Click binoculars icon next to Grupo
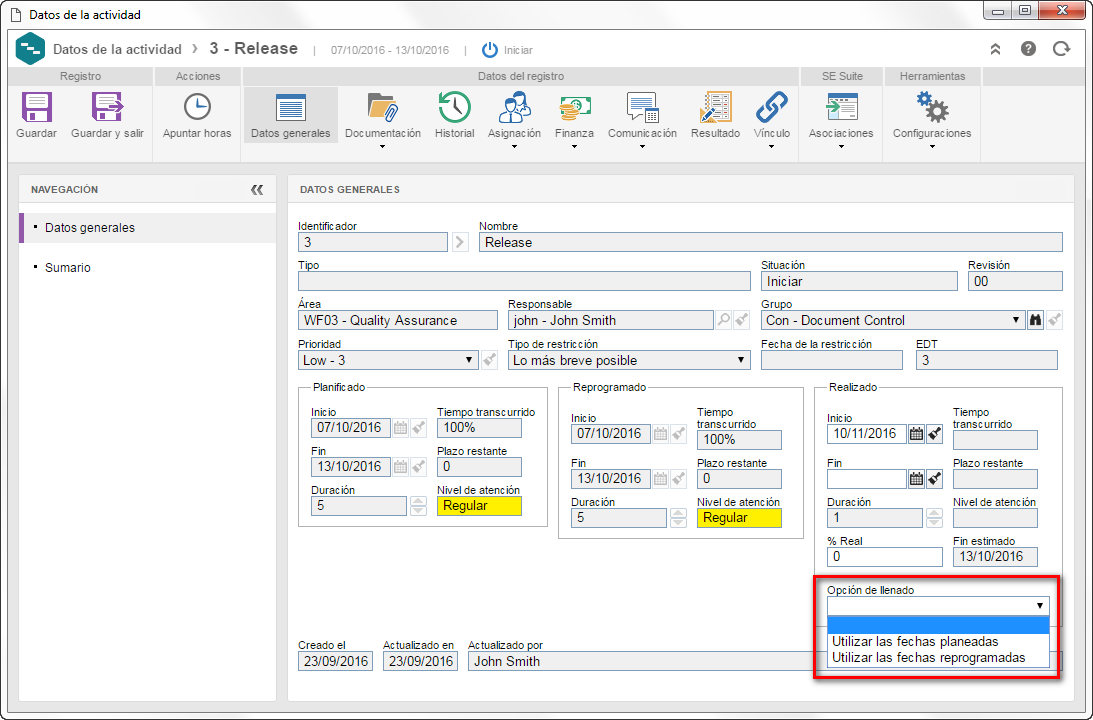This screenshot has width=1093, height=720. 1035,320
